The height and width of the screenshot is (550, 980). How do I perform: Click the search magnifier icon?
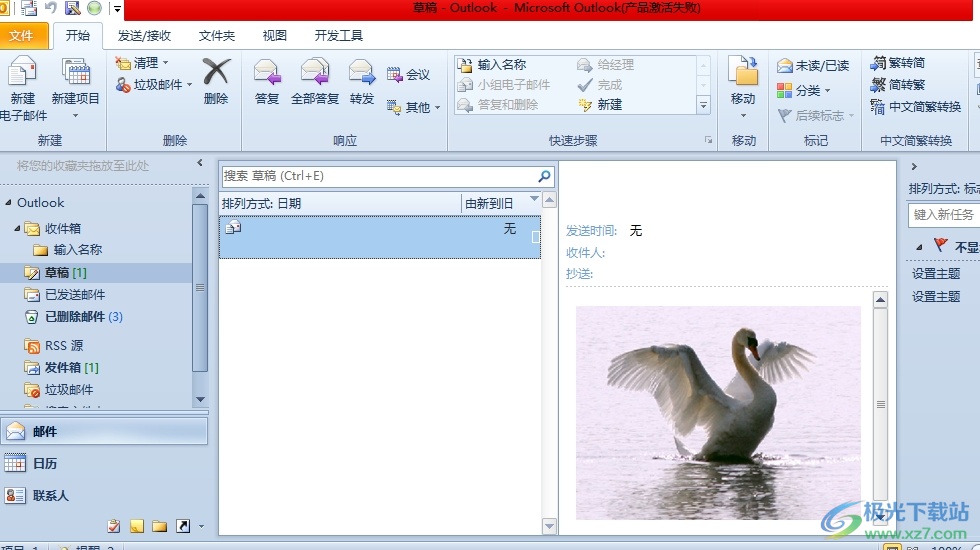[x=544, y=176]
